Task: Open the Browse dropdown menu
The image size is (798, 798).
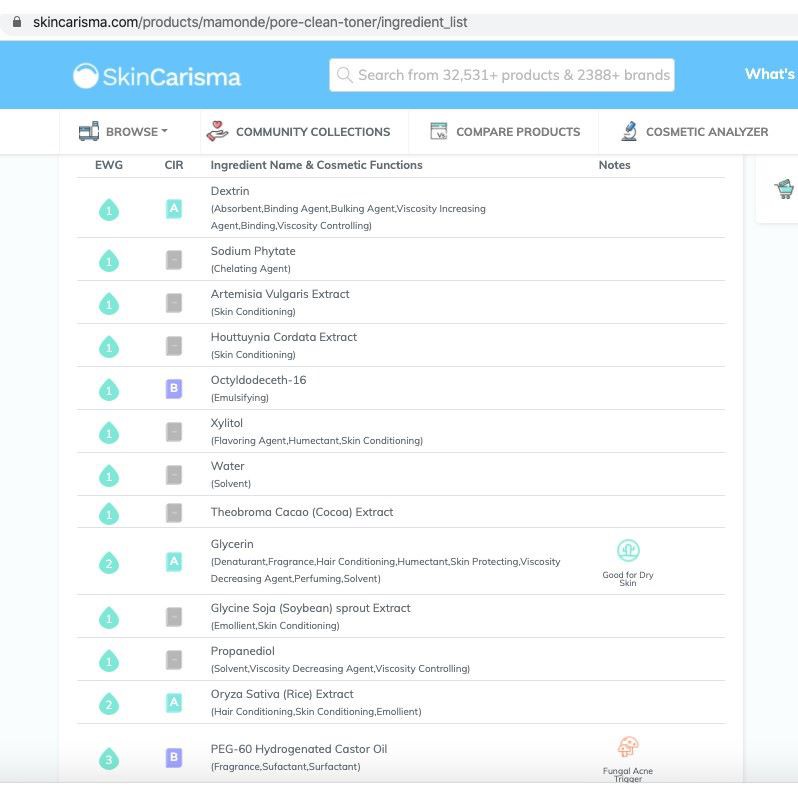Action: [123, 132]
